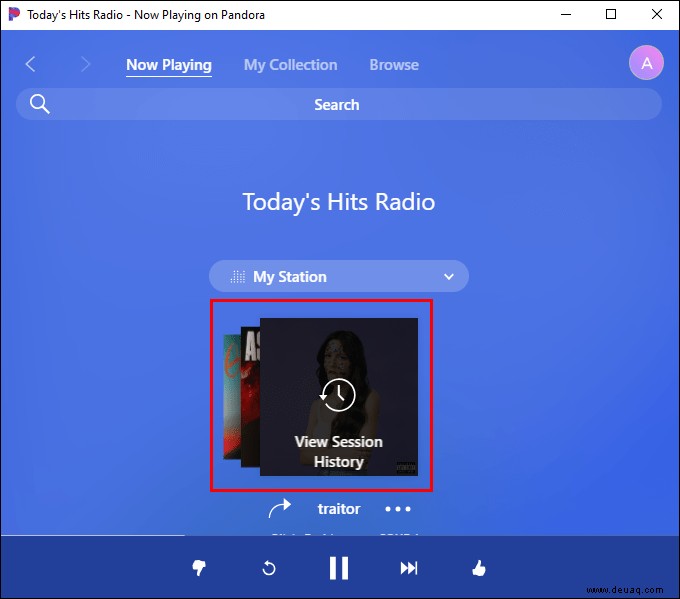680x599 pixels.
Task: Open the View Session History clock icon
Action: [338, 395]
